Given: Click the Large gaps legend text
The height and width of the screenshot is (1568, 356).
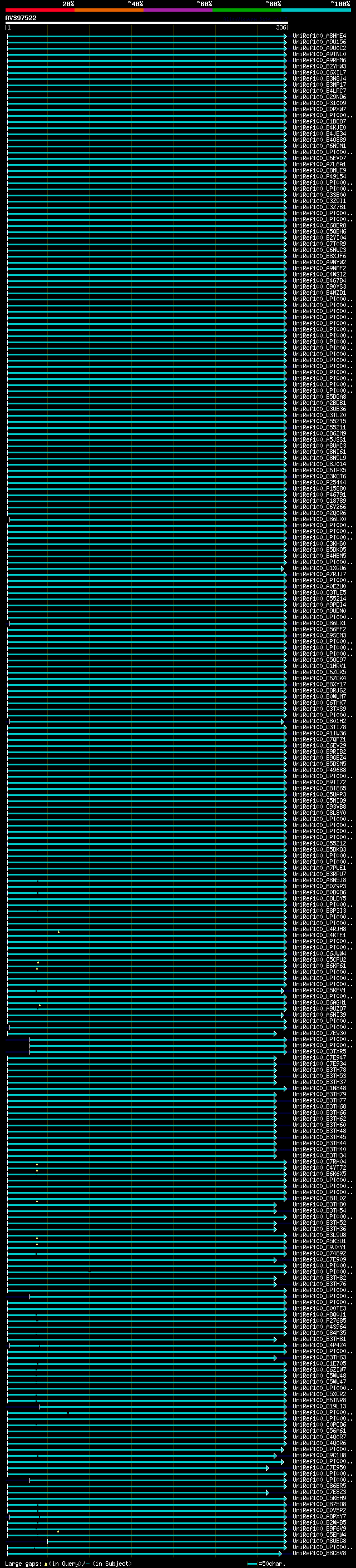Looking at the screenshot, I should point(24,1563).
